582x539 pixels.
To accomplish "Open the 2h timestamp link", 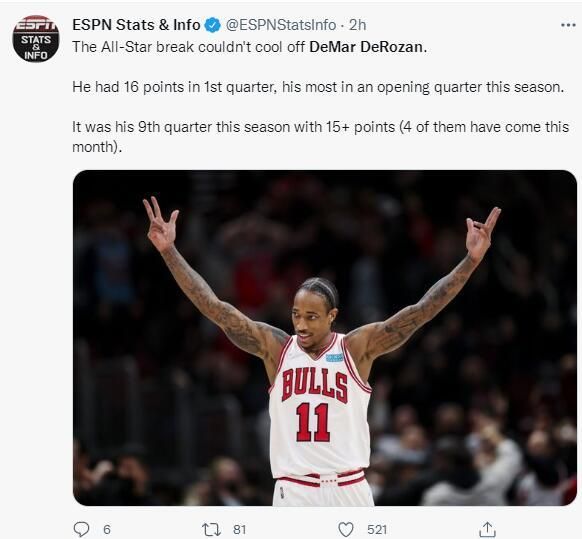I will [x=357, y=25].
